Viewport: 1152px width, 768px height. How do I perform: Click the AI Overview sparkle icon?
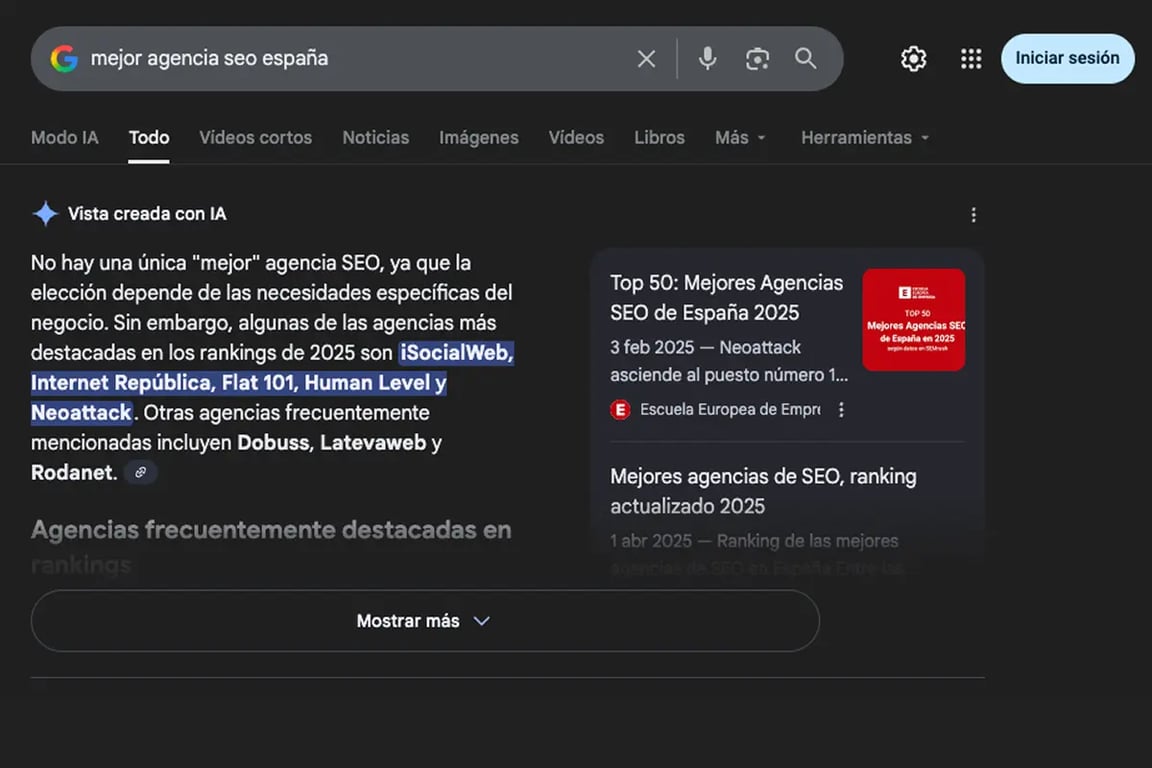[44, 213]
